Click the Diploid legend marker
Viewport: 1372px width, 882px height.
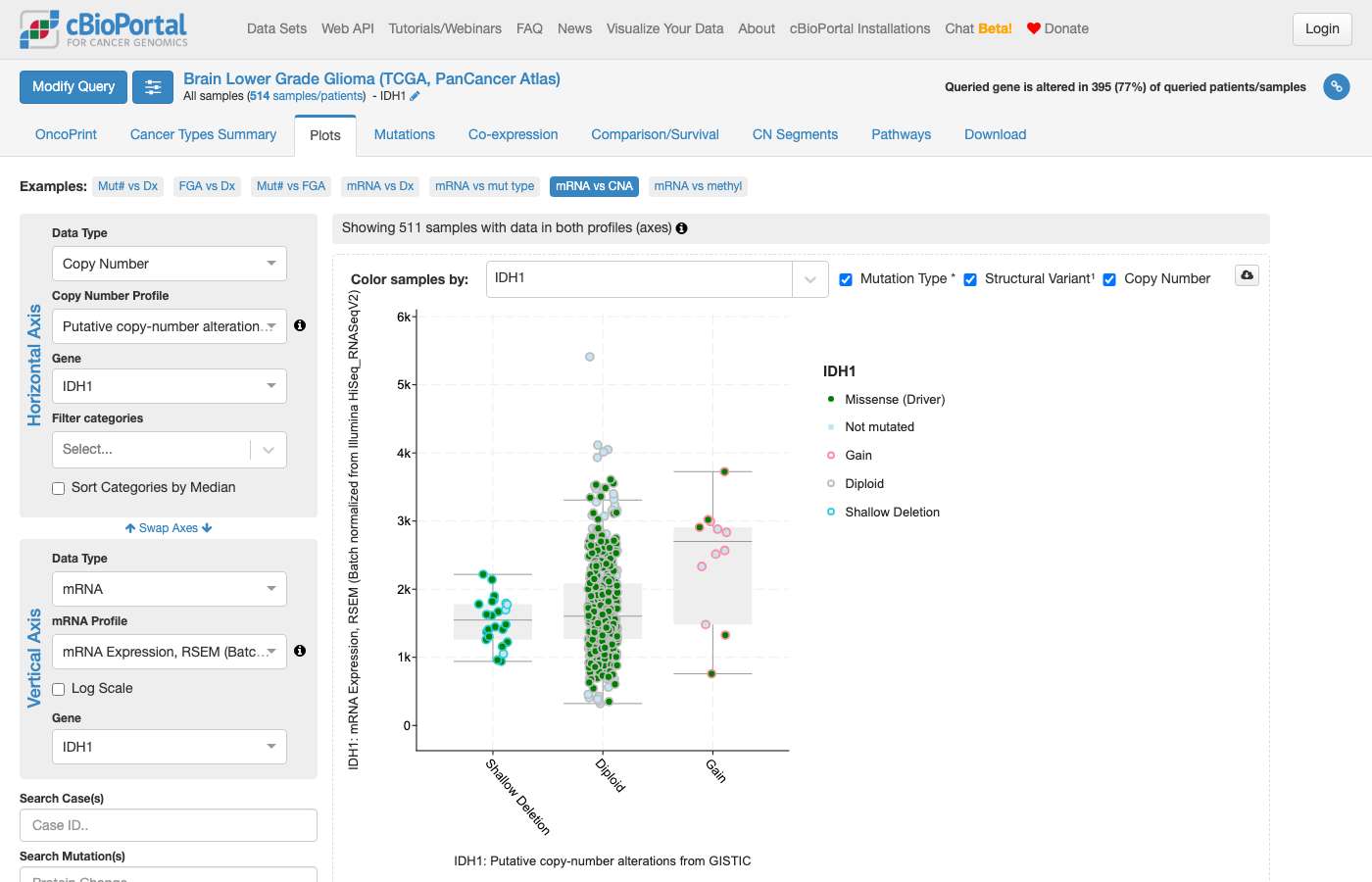(831, 483)
